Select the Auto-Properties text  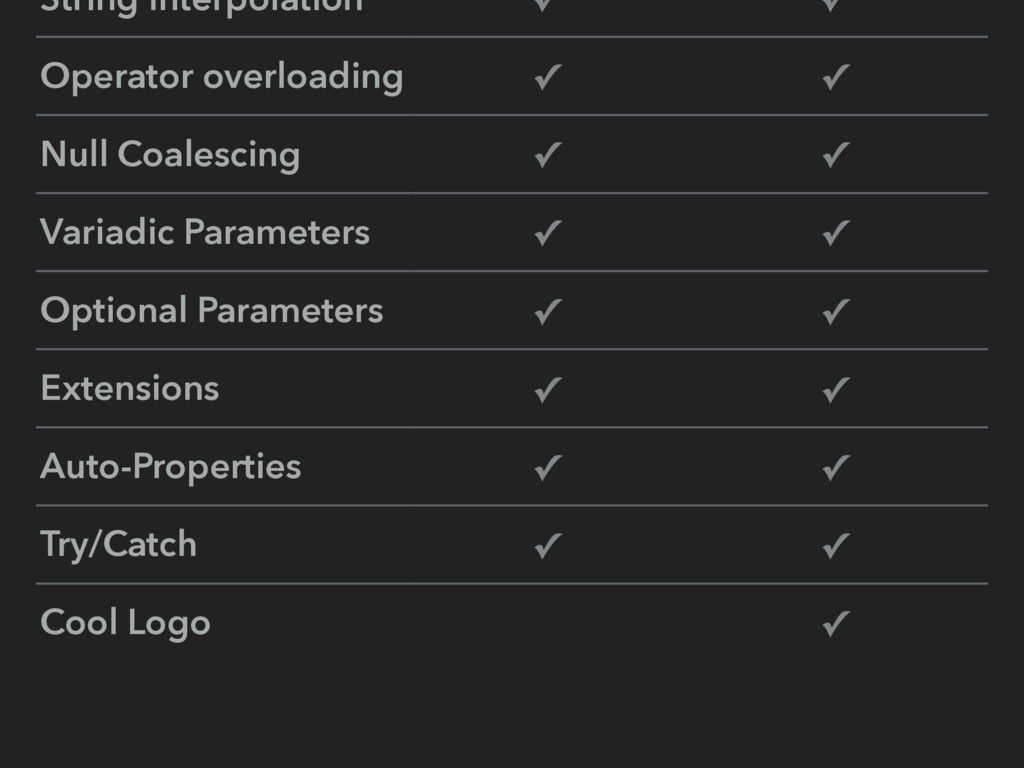tap(170, 467)
